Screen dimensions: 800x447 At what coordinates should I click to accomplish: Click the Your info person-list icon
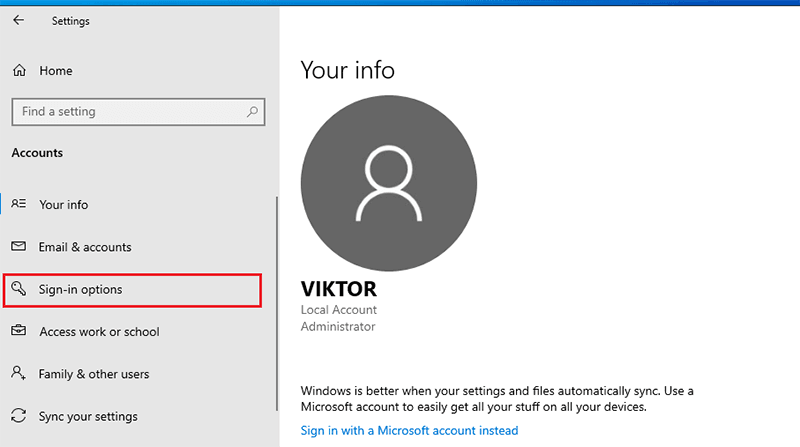click(19, 204)
